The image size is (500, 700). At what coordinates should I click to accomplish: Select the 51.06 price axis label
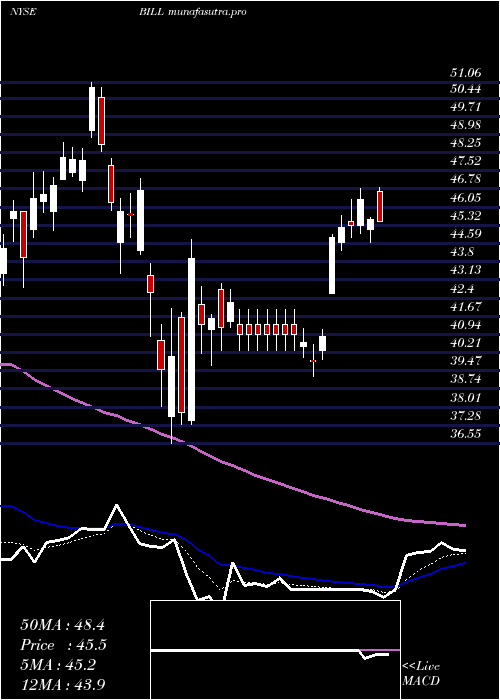click(466, 71)
